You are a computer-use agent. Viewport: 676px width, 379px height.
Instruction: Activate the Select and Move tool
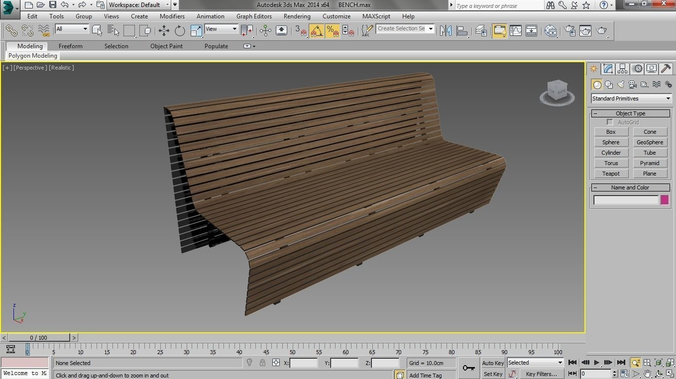click(x=164, y=31)
